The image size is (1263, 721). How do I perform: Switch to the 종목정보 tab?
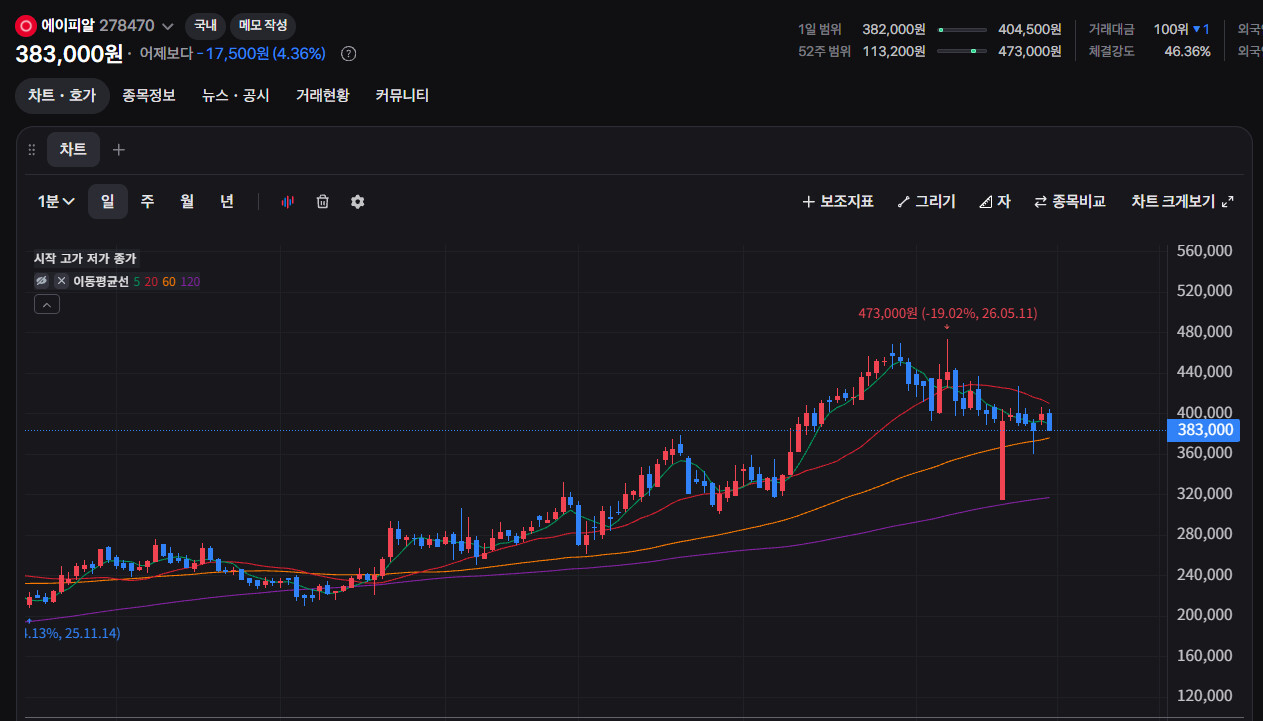[x=149, y=95]
